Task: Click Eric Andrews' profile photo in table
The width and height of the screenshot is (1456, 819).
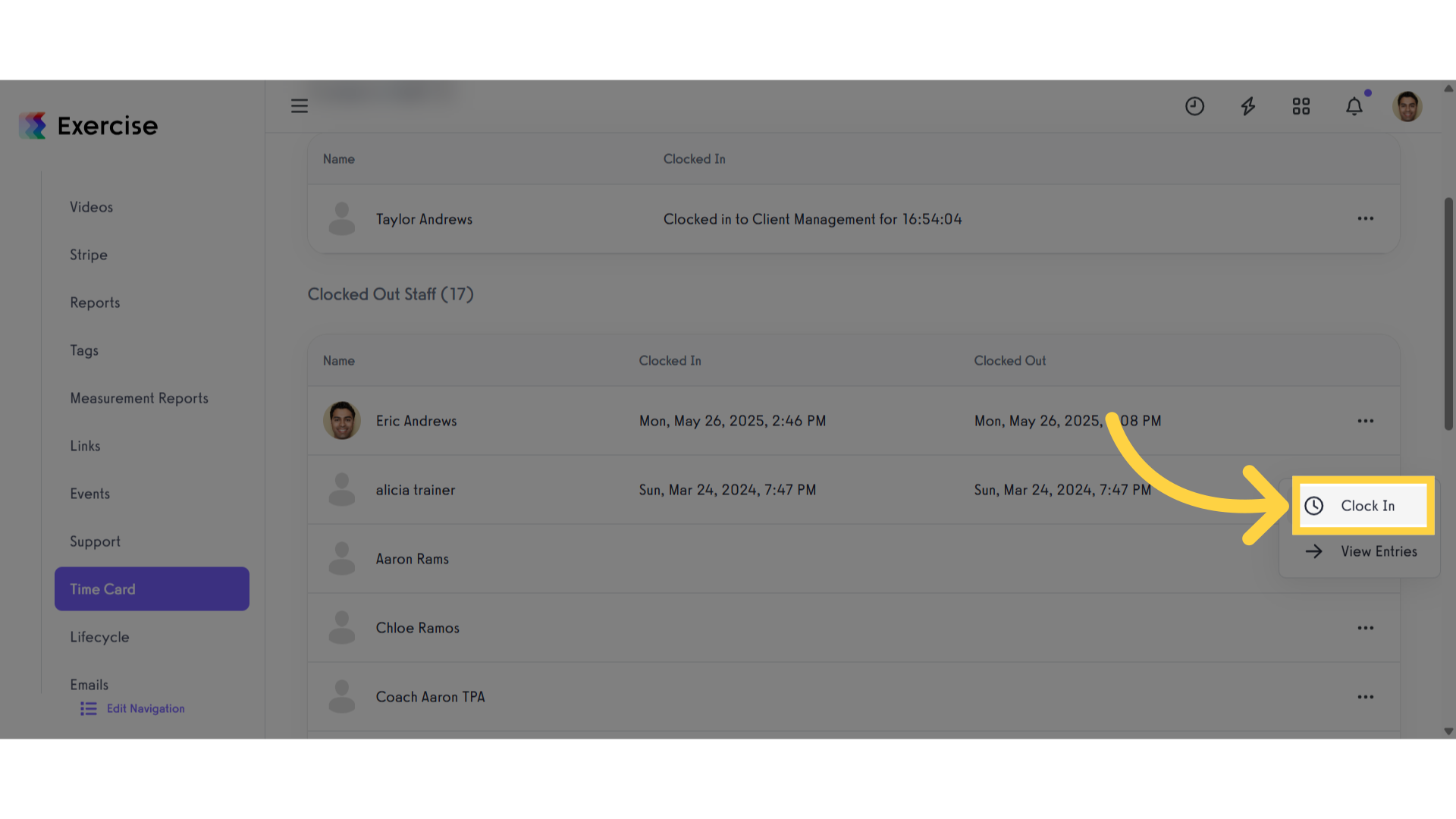Action: point(342,421)
